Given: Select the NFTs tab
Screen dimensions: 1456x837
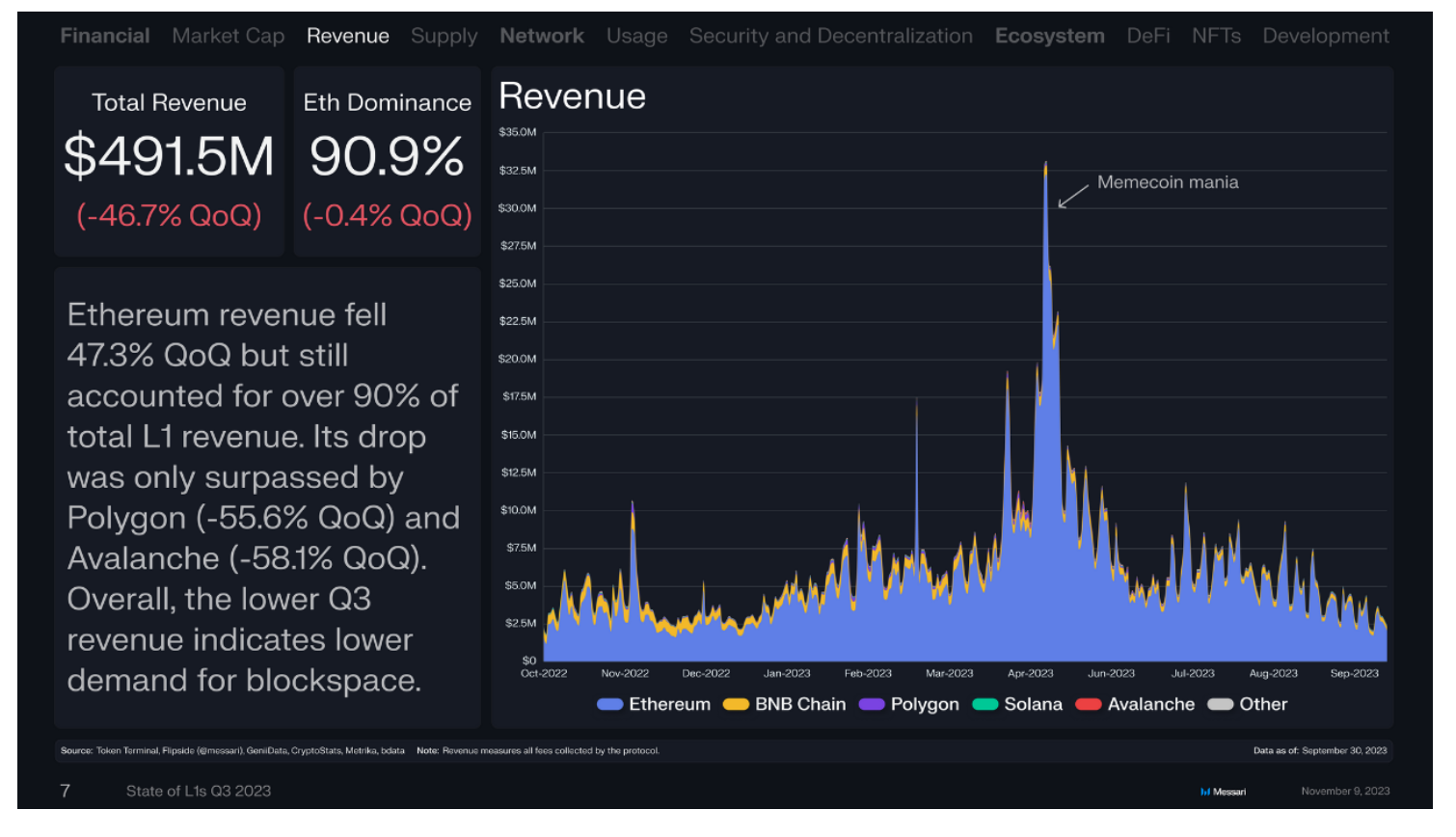Looking at the screenshot, I should click(x=1216, y=36).
